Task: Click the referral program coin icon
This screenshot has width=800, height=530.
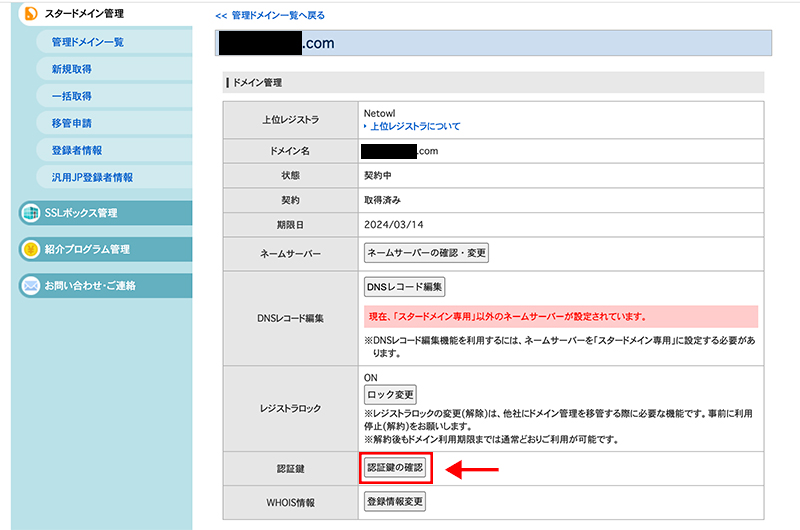Action: point(30,249)
